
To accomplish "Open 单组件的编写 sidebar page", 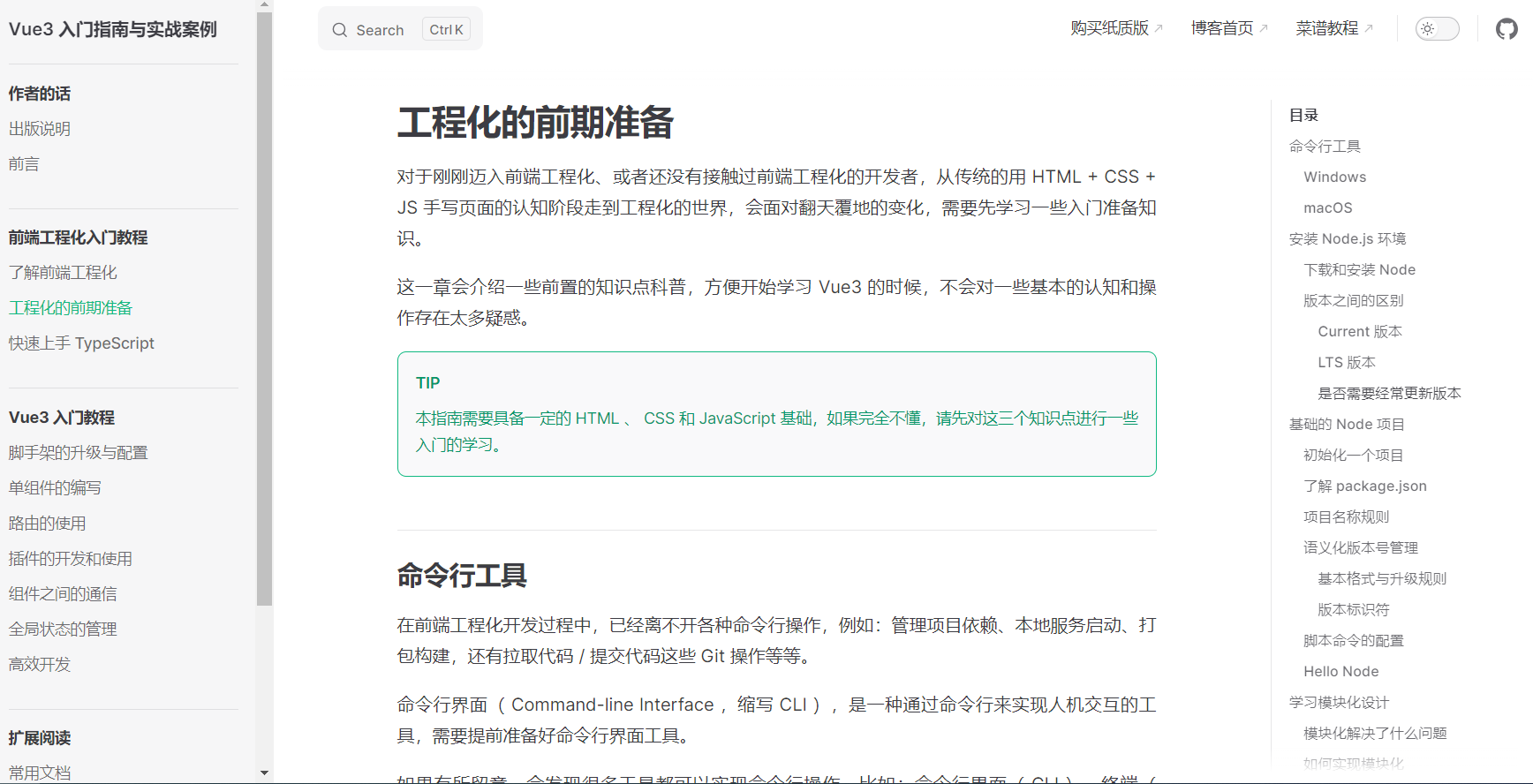I will 55,488.
